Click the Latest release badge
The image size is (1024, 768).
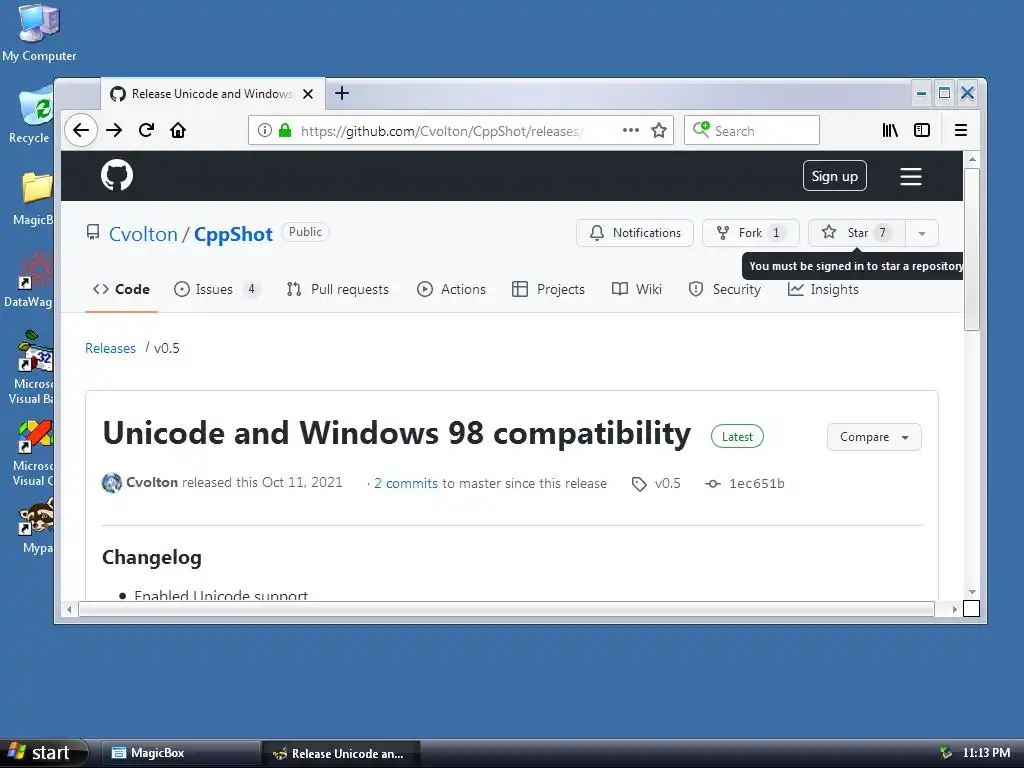coord(737,436)
